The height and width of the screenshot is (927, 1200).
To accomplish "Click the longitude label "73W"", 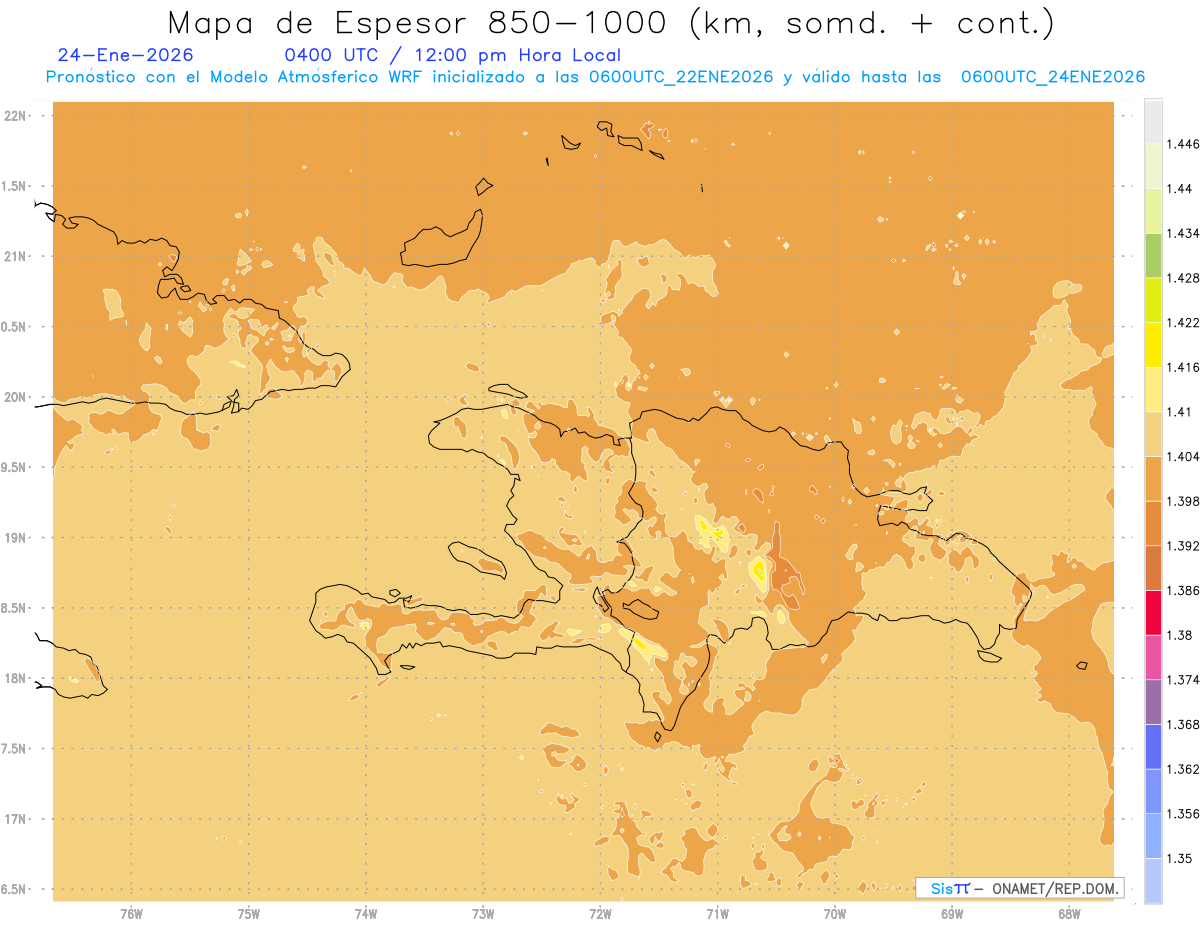I will coord(483,914).
